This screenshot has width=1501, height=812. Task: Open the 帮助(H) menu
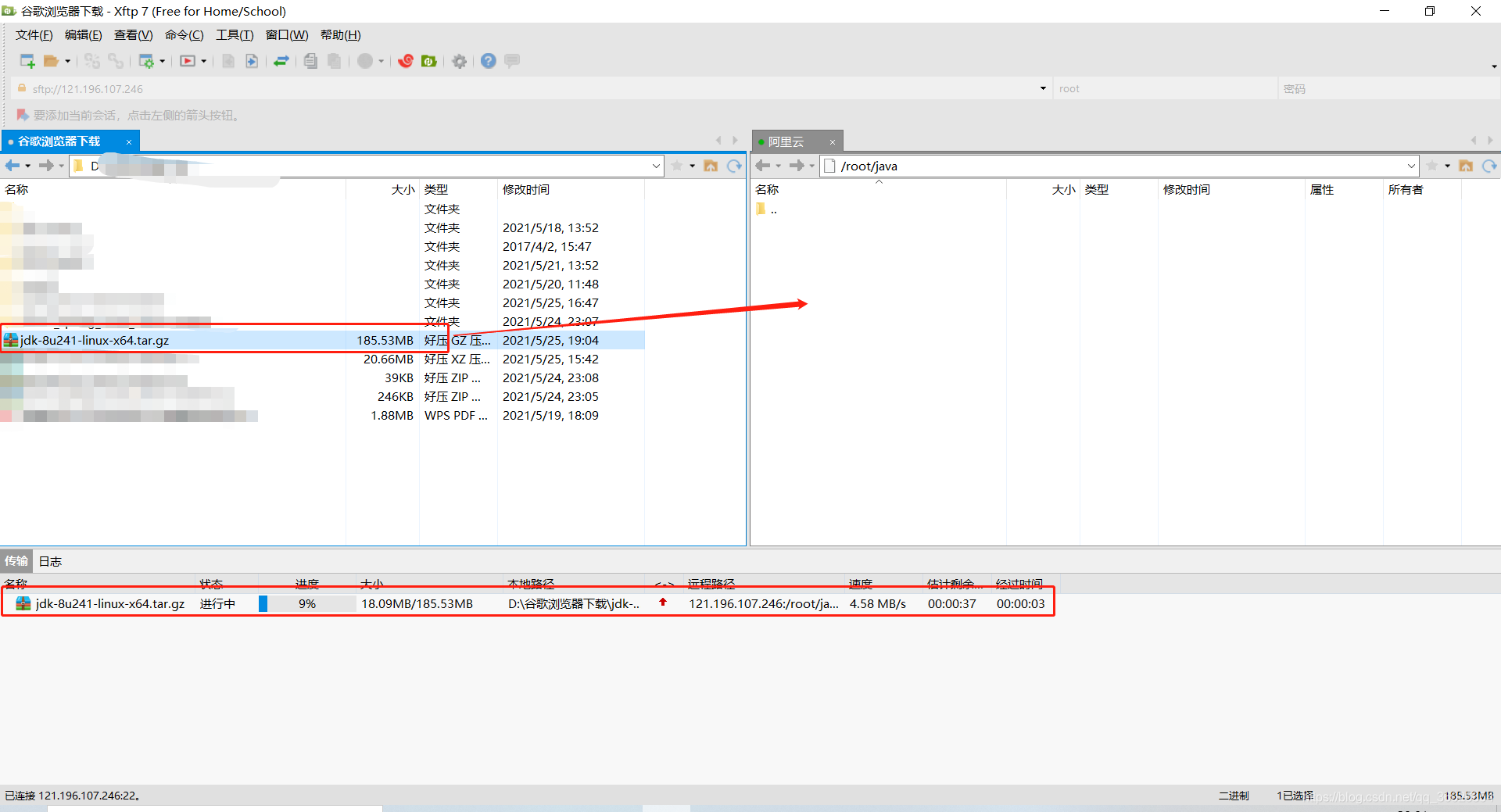pyautogui.click(x=340, y=35)
